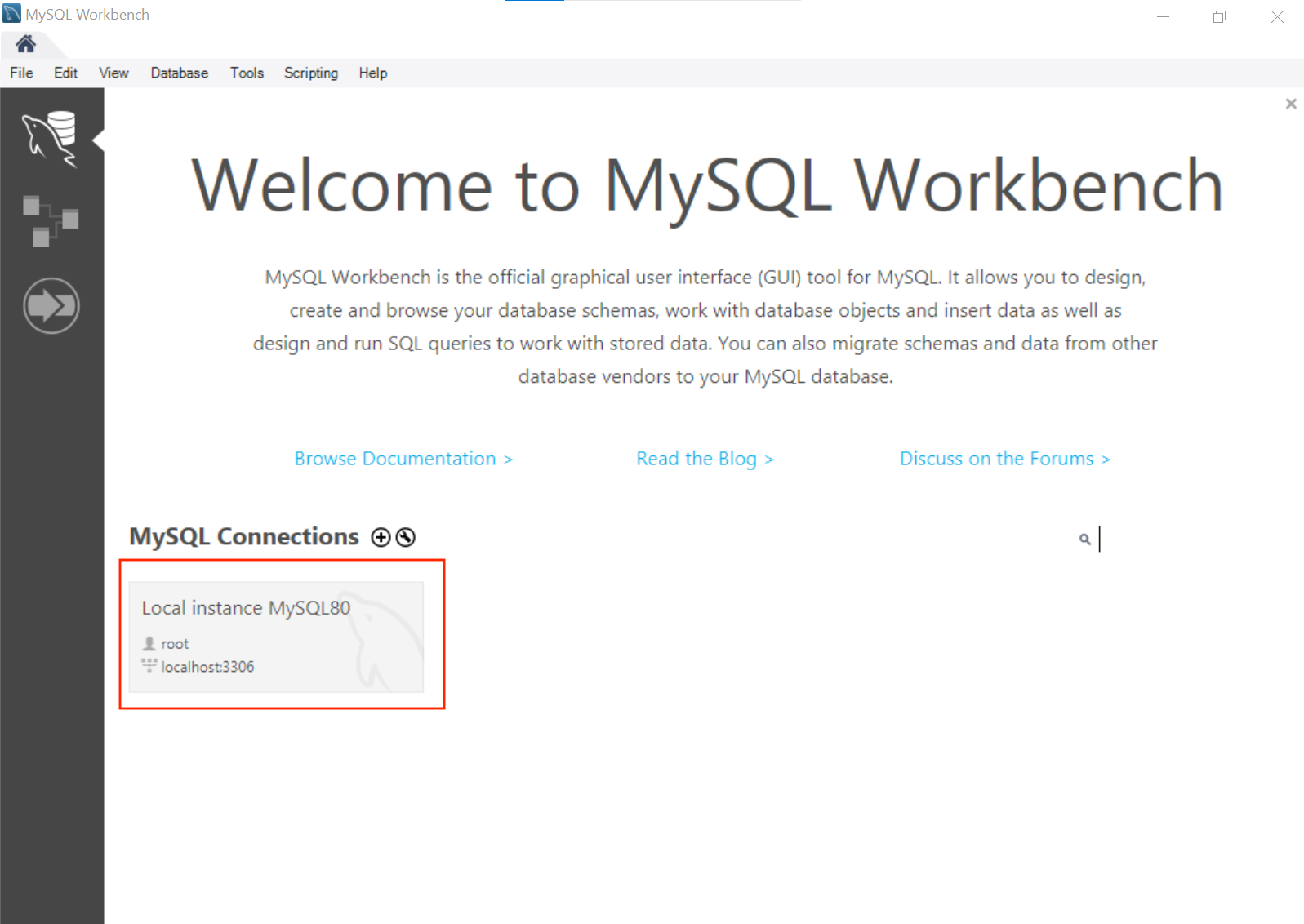Open the Migration wizard sidebar icon

click(x=51, y=306)
